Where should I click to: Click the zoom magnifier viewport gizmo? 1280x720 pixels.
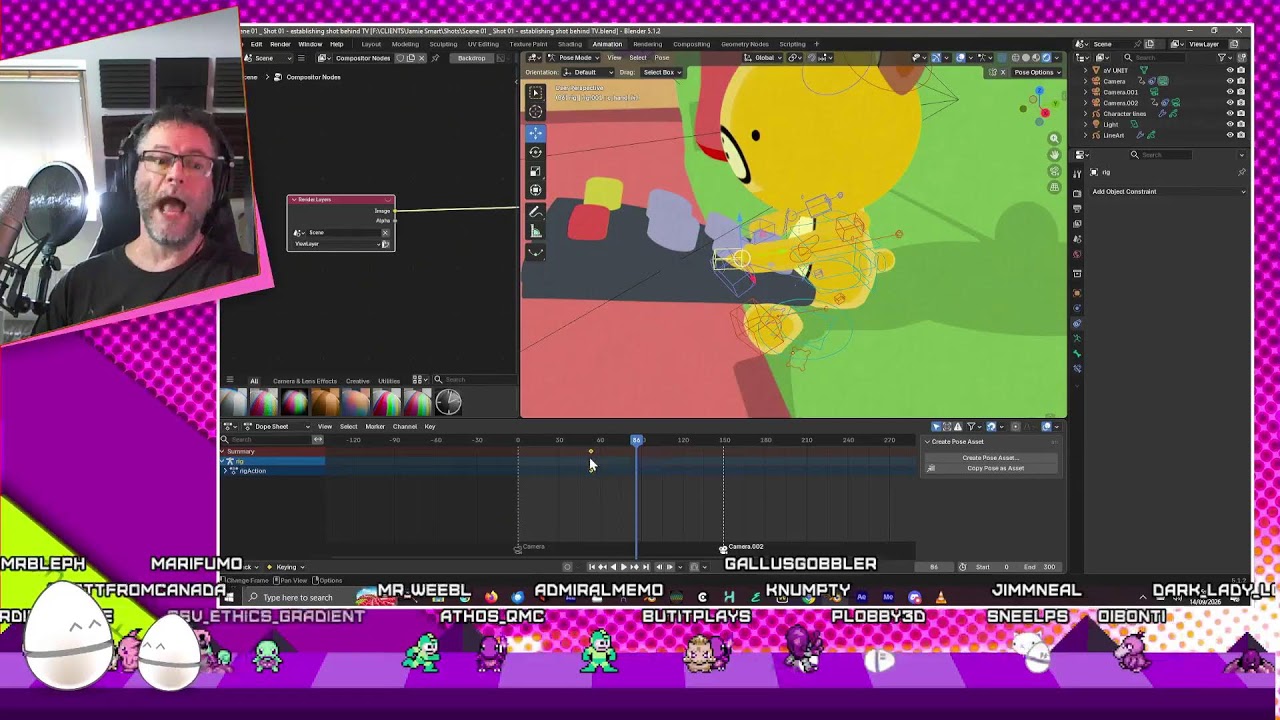[1054, 139]
